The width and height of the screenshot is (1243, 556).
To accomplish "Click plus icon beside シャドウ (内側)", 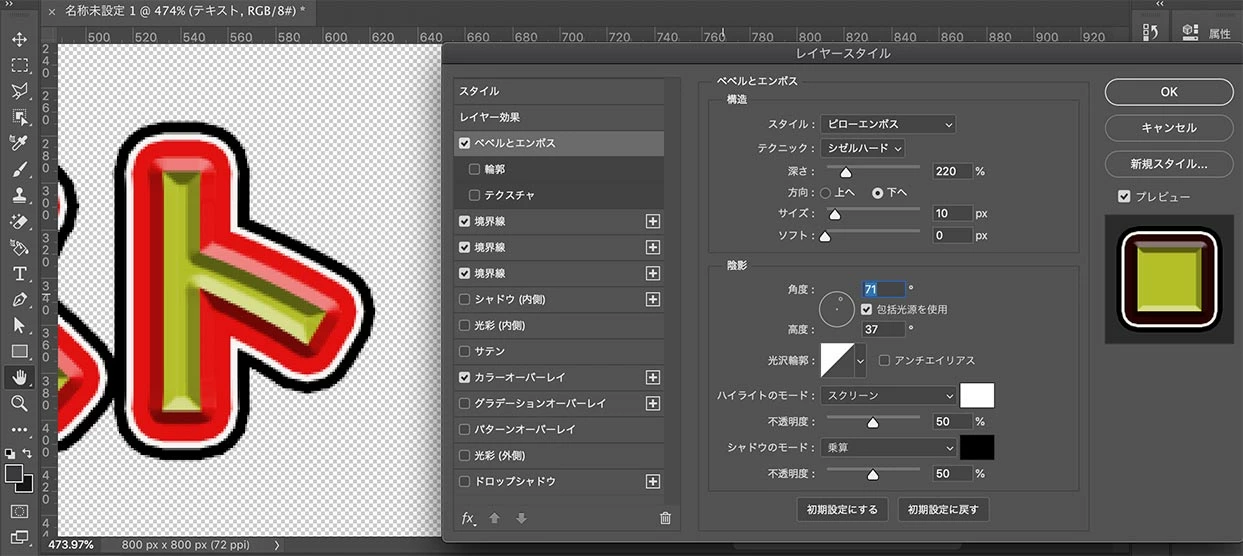I will [653, 299].
